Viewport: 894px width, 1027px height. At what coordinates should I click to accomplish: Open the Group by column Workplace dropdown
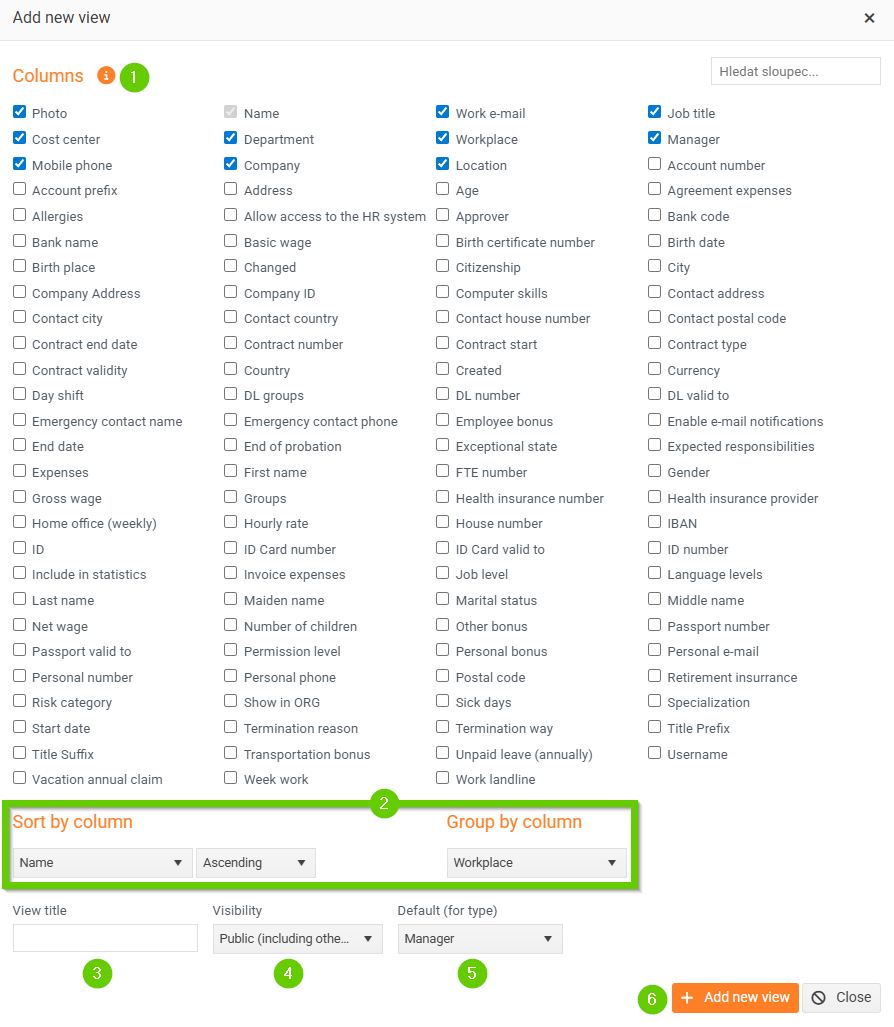(x=536, y=863)
